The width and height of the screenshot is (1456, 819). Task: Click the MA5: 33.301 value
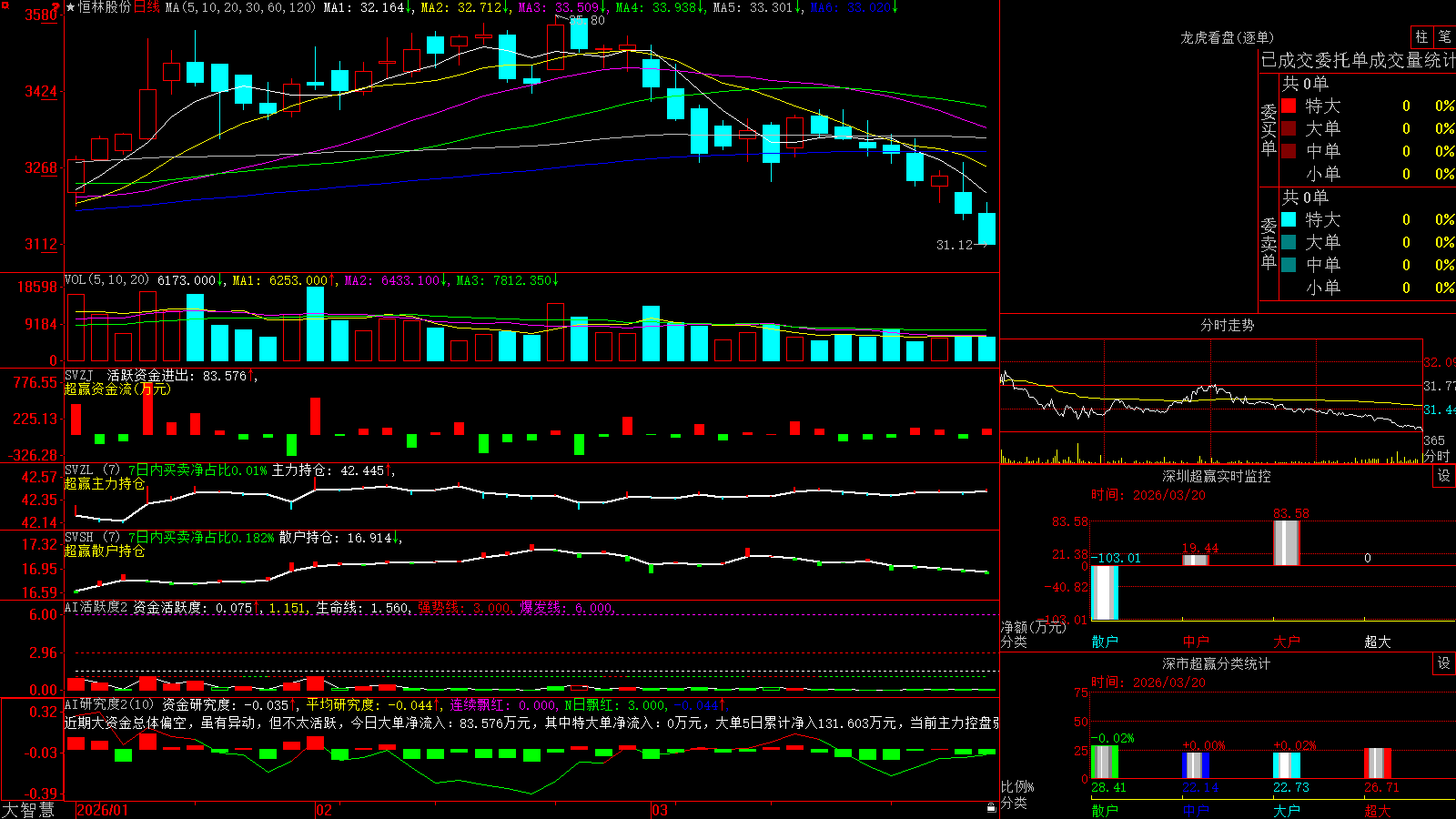point(756,7)
